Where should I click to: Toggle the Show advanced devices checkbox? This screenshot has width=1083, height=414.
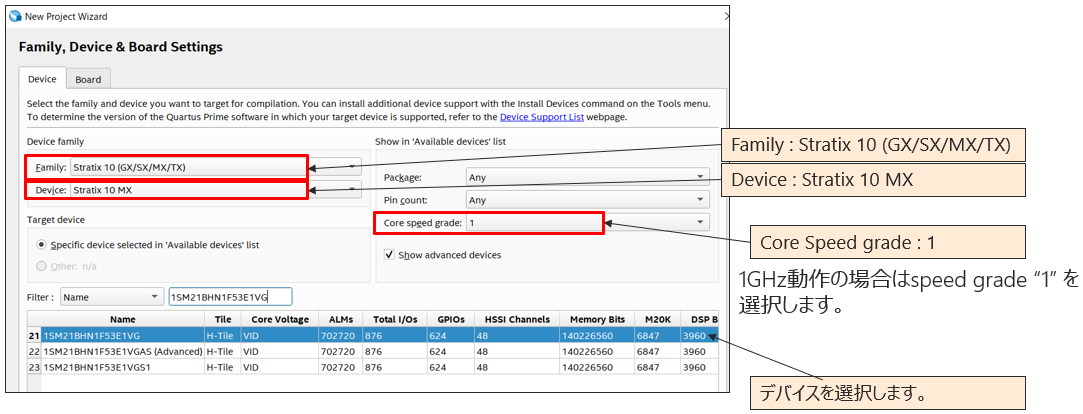390,255
